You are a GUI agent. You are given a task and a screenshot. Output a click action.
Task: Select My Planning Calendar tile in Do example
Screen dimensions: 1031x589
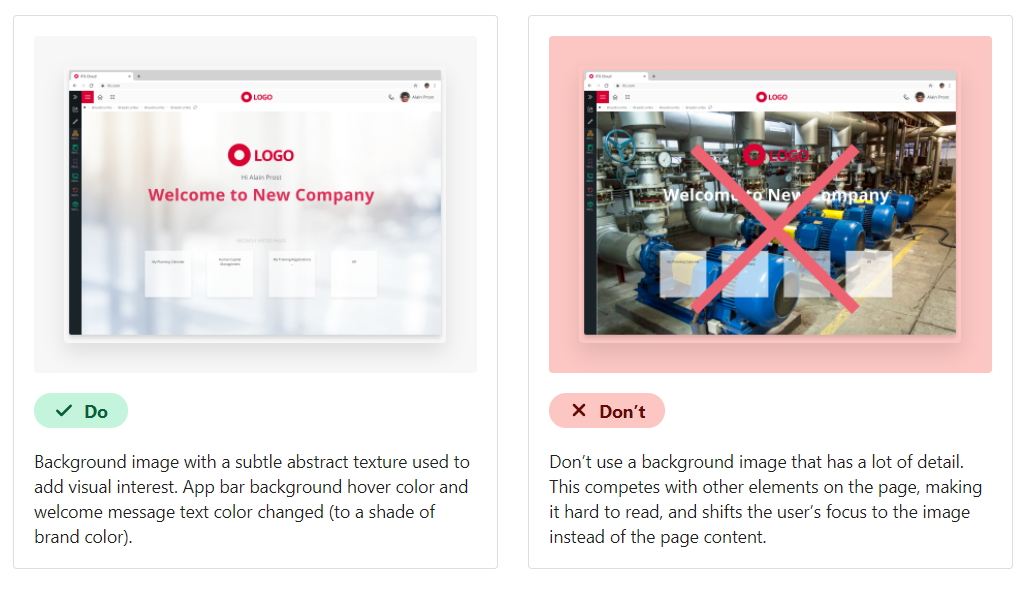point(168,274)
